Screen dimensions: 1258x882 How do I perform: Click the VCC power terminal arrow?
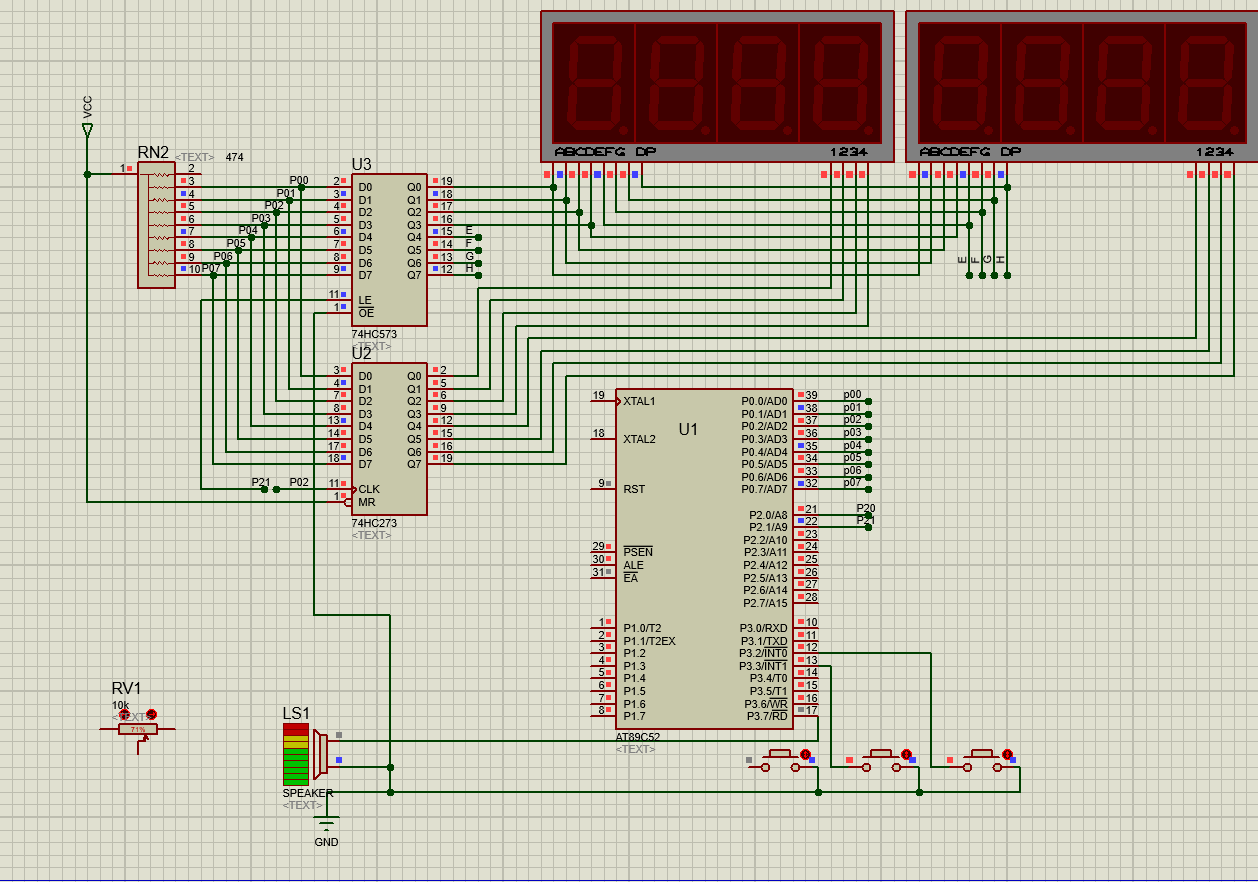click(x=87, y=129)
